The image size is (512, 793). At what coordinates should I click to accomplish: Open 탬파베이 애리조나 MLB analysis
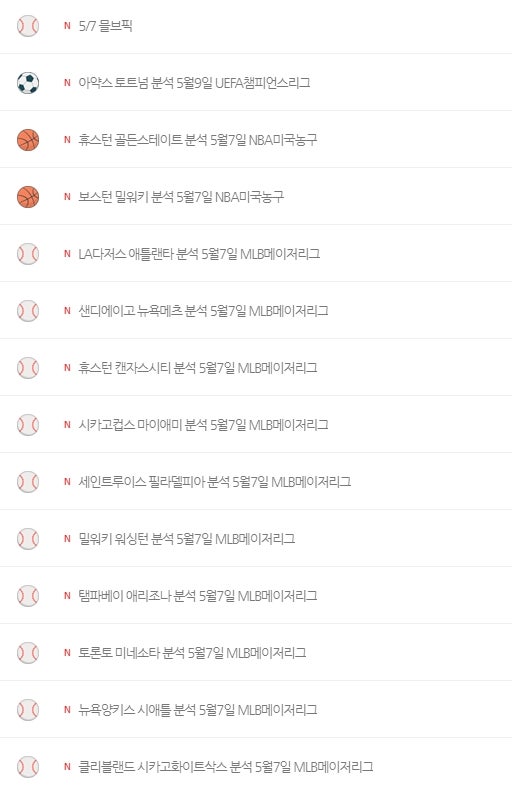pos(197,596)
